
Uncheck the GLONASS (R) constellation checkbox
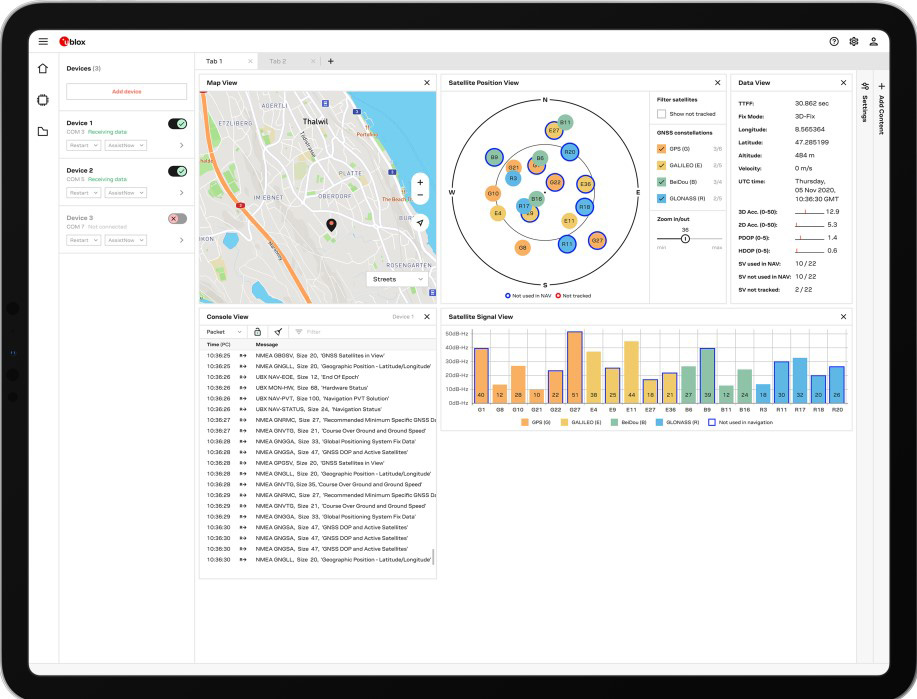coord(661,198)
